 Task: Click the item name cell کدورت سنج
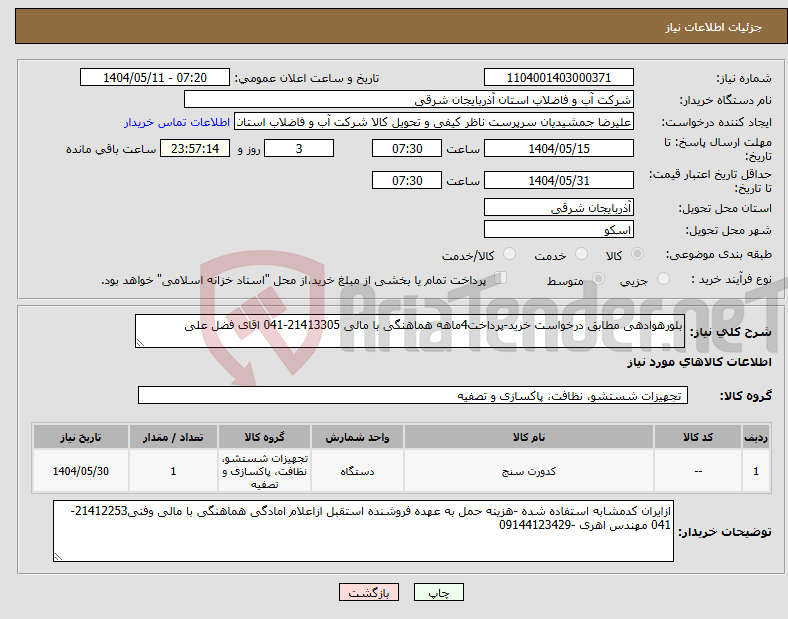(x=529, y=471)
